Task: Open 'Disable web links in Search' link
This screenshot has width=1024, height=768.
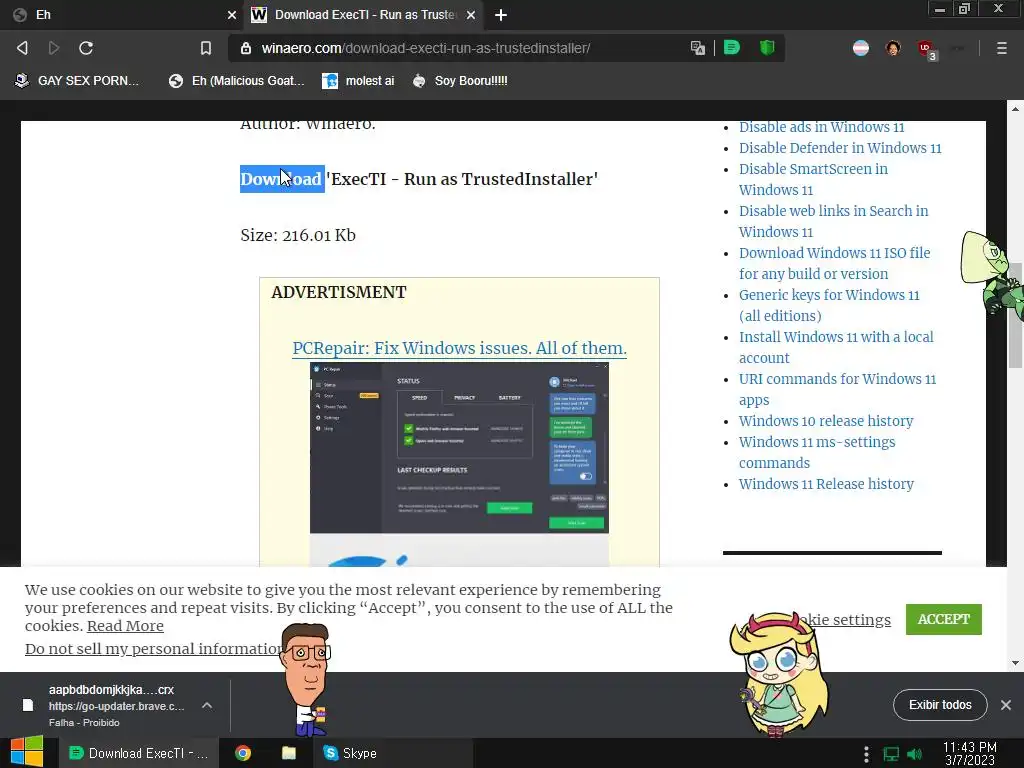Action: [x=833, y=221]
